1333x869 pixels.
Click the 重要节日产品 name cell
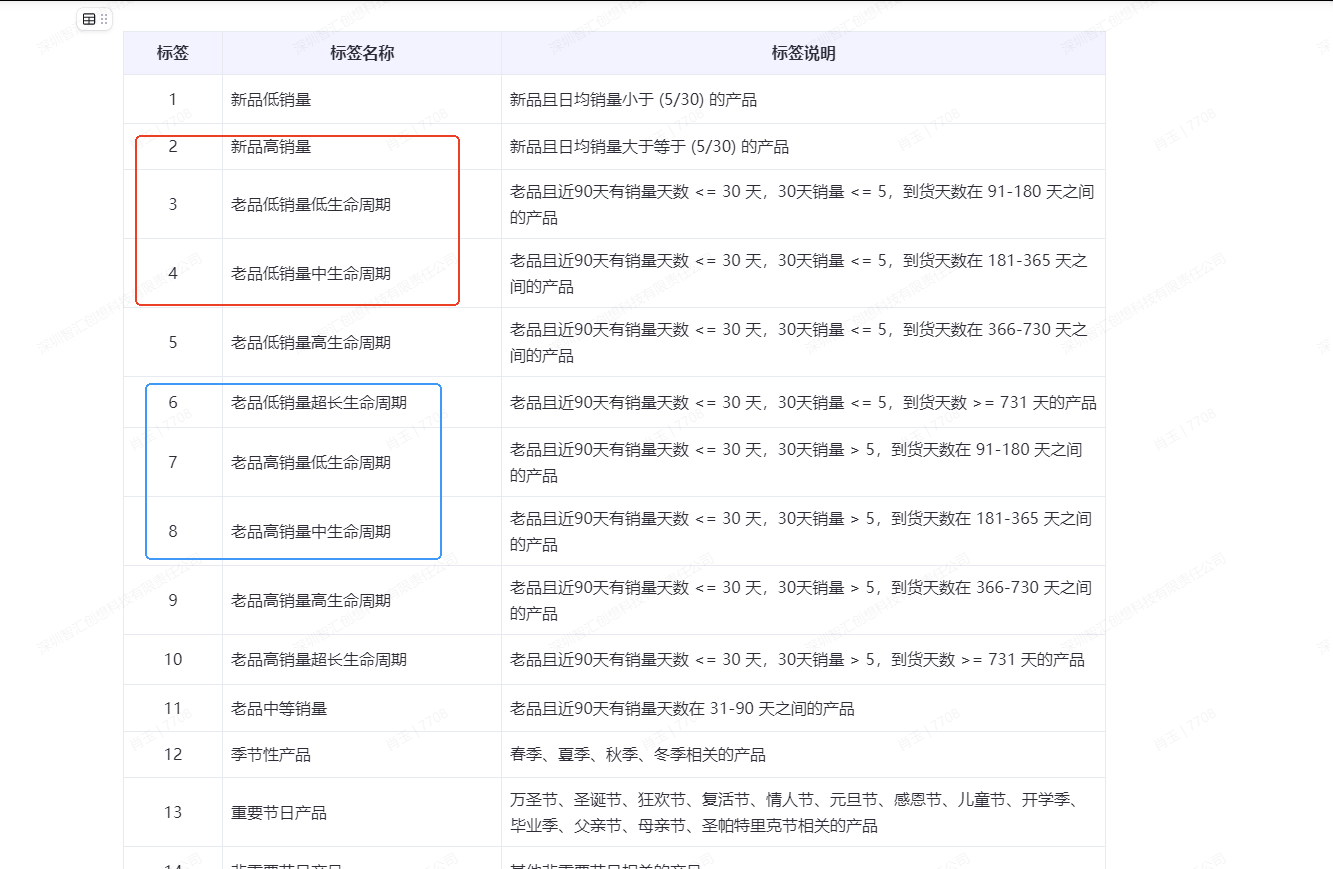click(x=362, y=812)
